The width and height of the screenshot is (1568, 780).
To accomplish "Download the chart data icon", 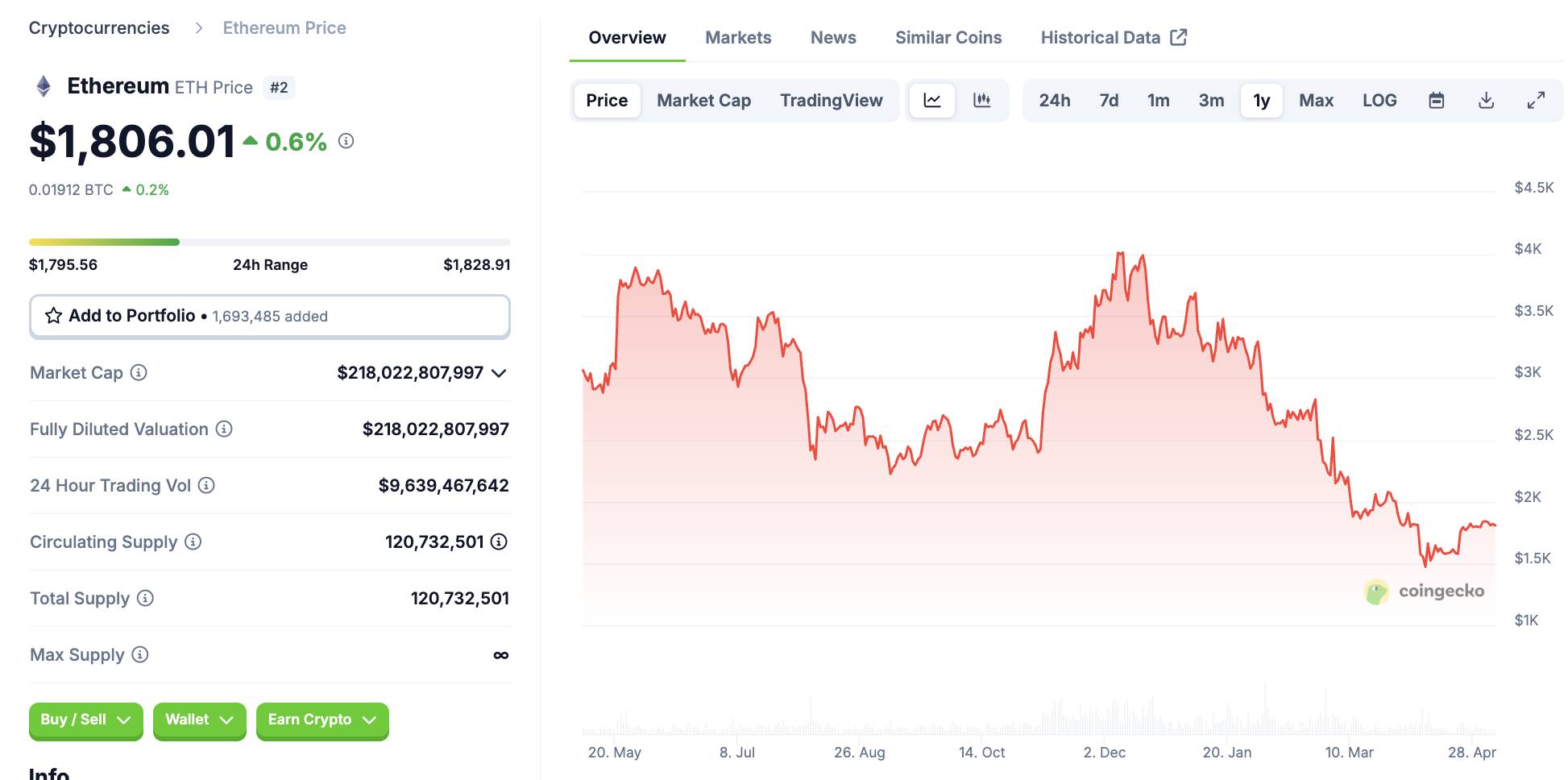I will point(1486,101).
